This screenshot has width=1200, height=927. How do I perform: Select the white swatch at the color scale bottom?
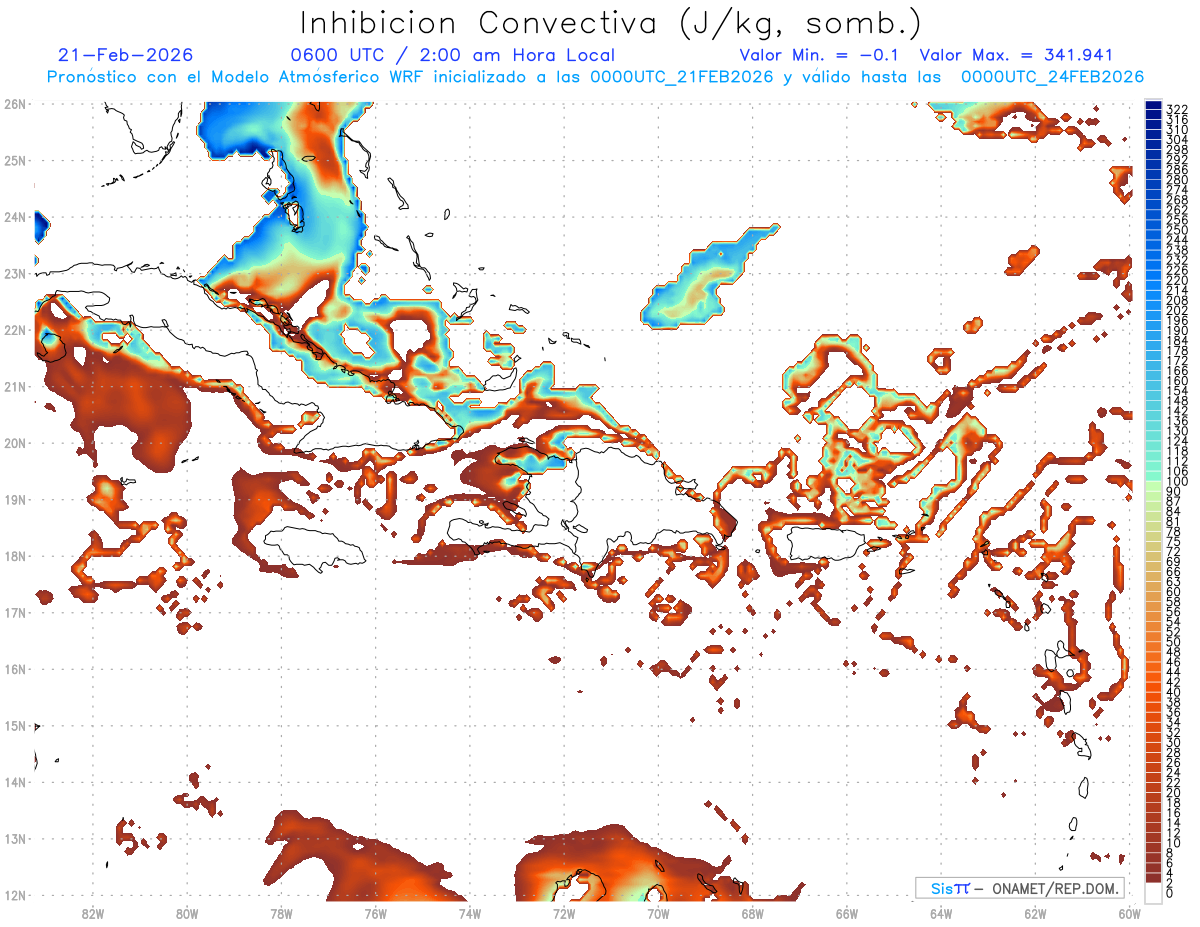click(1153, 891)
